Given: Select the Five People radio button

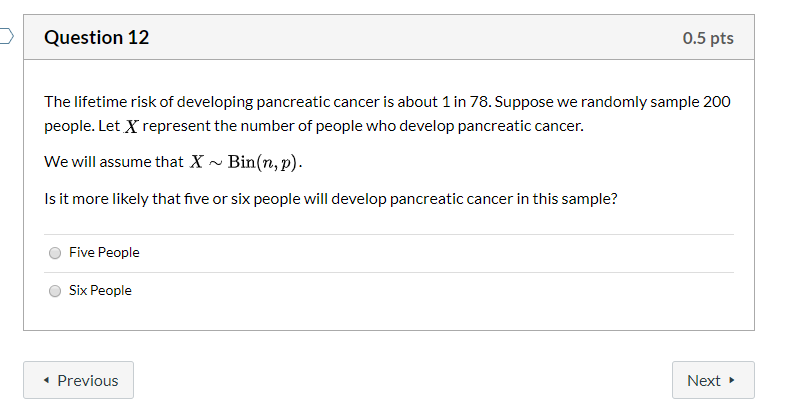Looking at the screenshot, I should coord(55,253).
